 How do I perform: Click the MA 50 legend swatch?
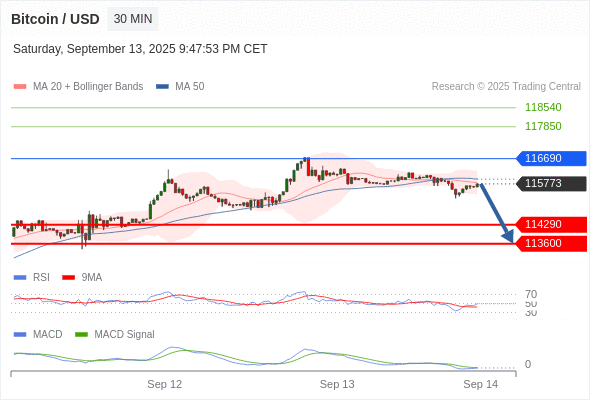click(x=162, y=87)
